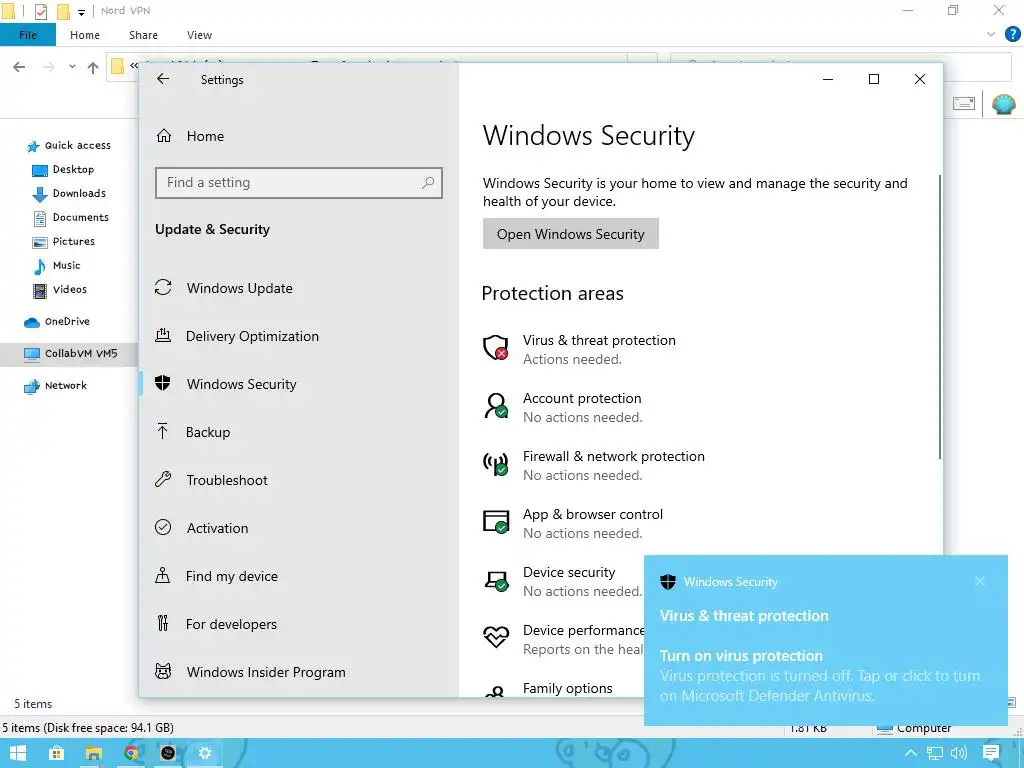Open Videos in Explorer navigation pane
Image resolution: width=1024 pixels, height=768 pixels.
tap(69, 289)
